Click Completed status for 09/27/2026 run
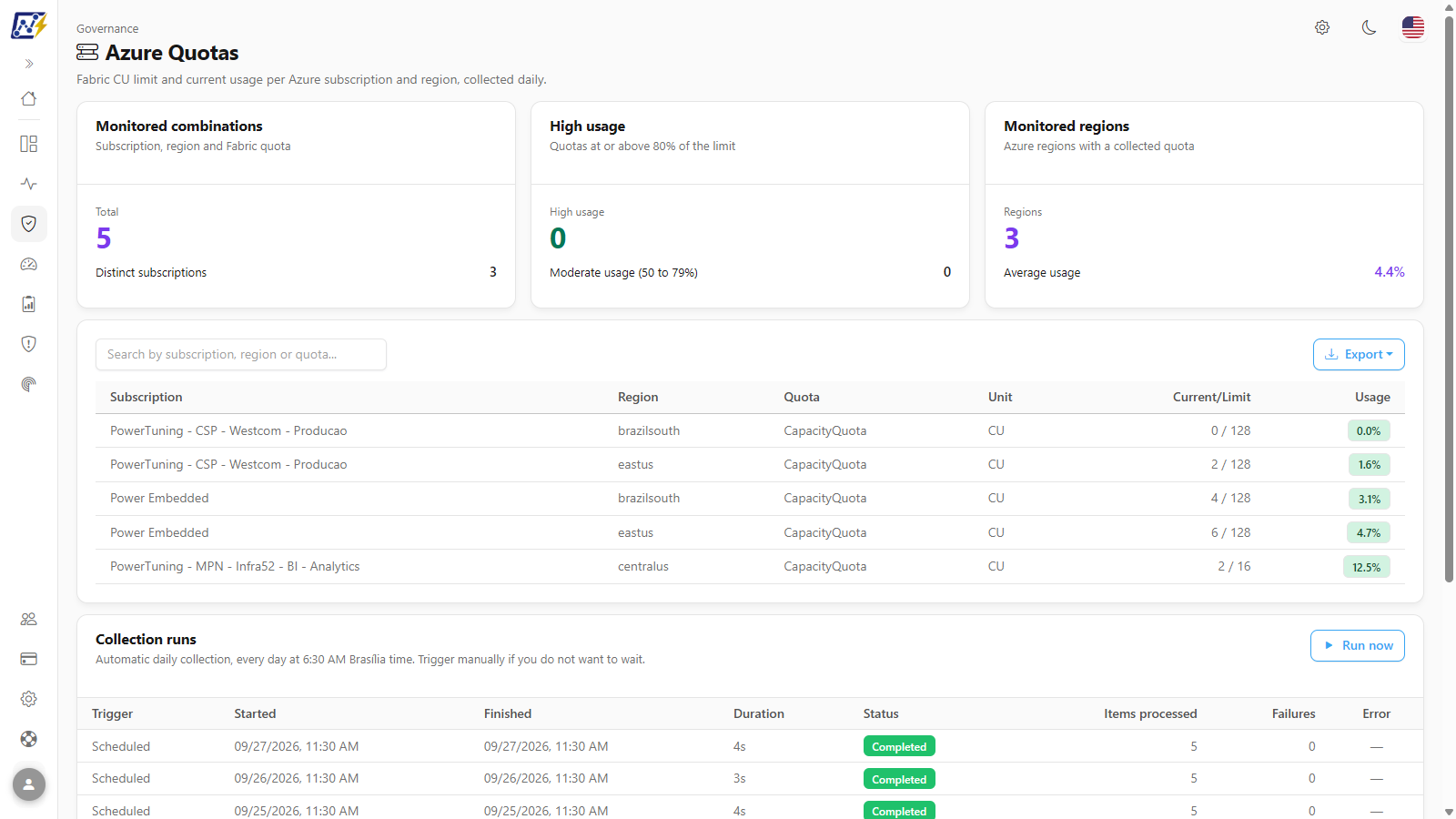The height and width of the screenshot is (819, 1456). (x=899, y=747)
